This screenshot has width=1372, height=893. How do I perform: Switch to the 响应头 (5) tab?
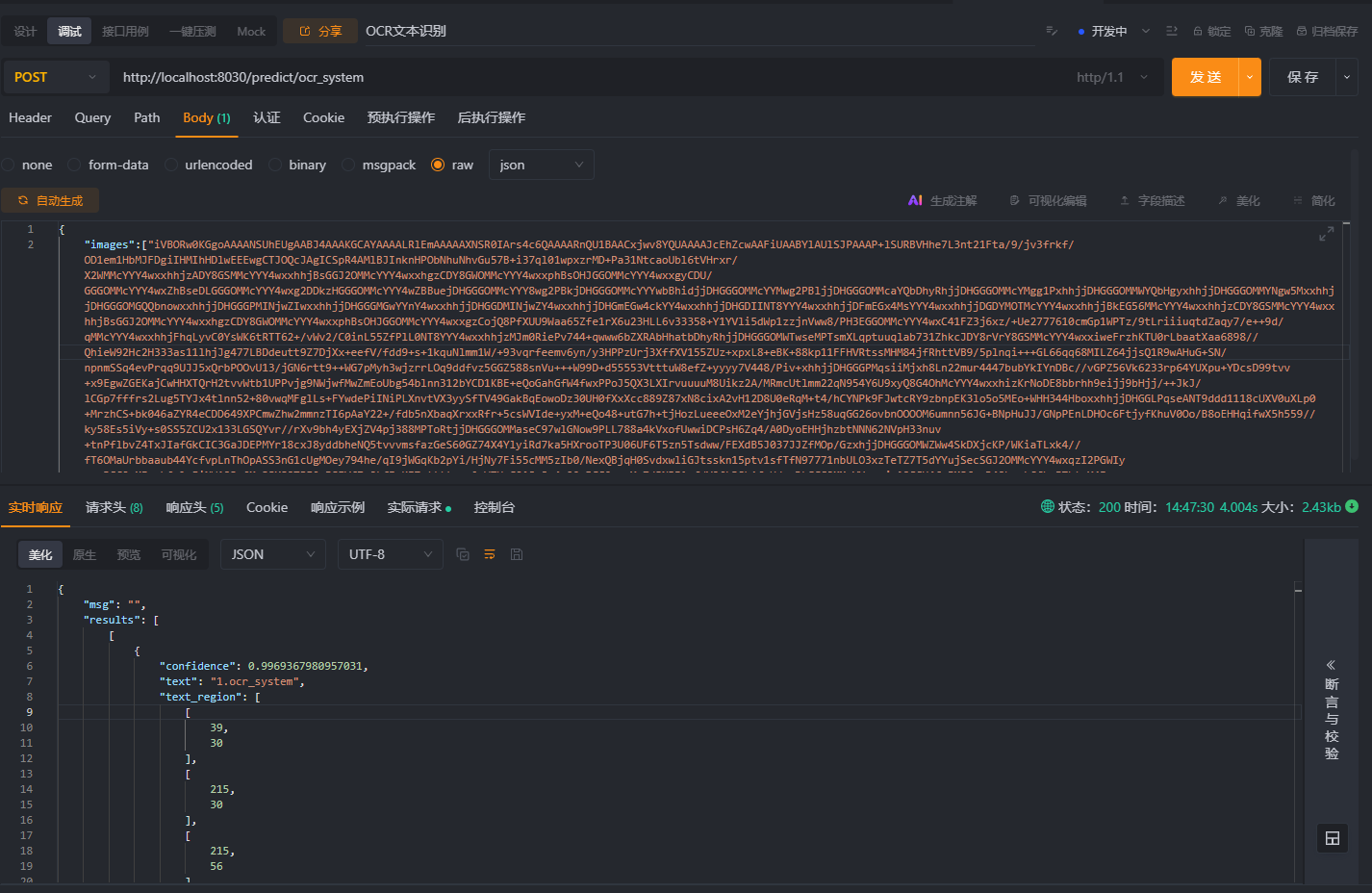193,507
